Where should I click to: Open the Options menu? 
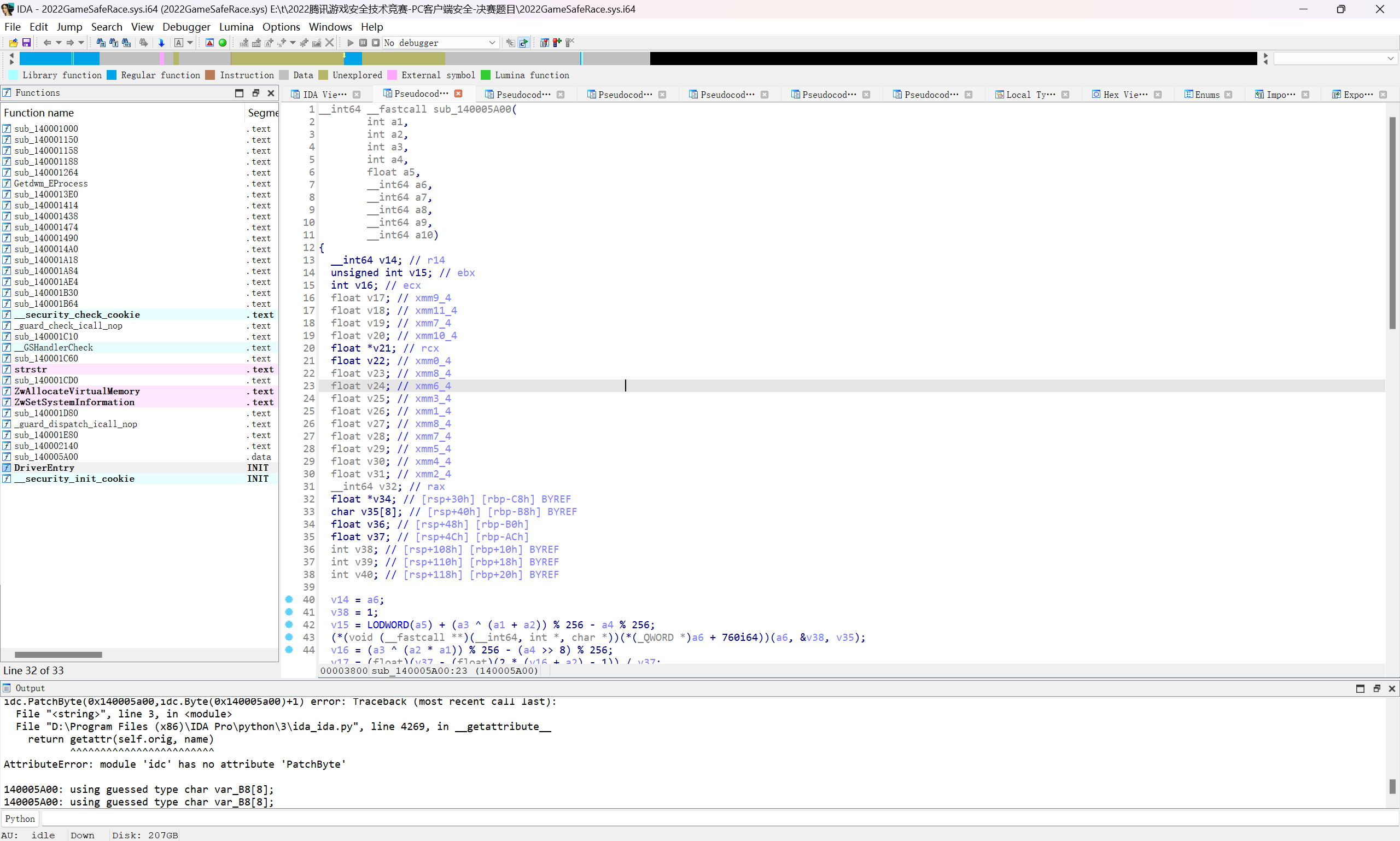pos(281,27)
